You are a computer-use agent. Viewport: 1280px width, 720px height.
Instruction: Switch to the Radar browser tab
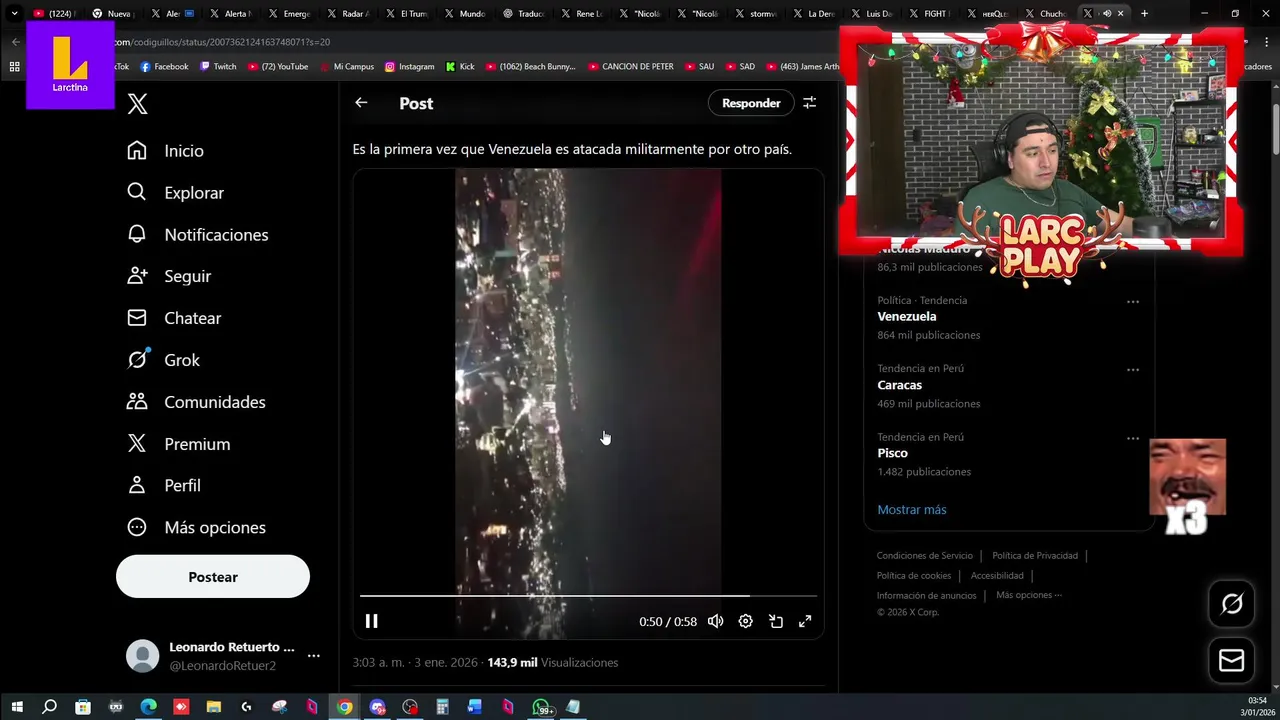pos(350,14)
